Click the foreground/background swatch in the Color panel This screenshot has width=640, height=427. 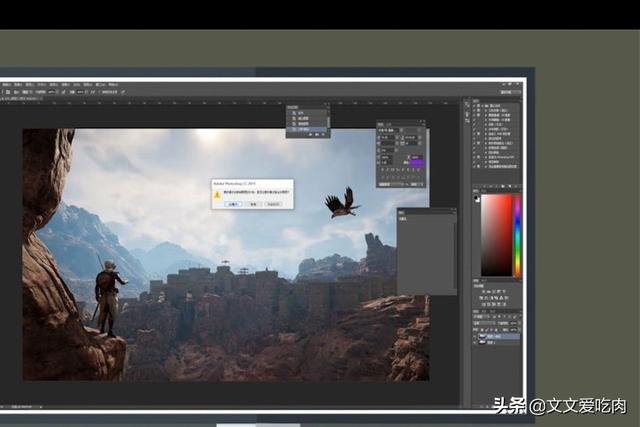pyautogui.click(x=476, y=198)
